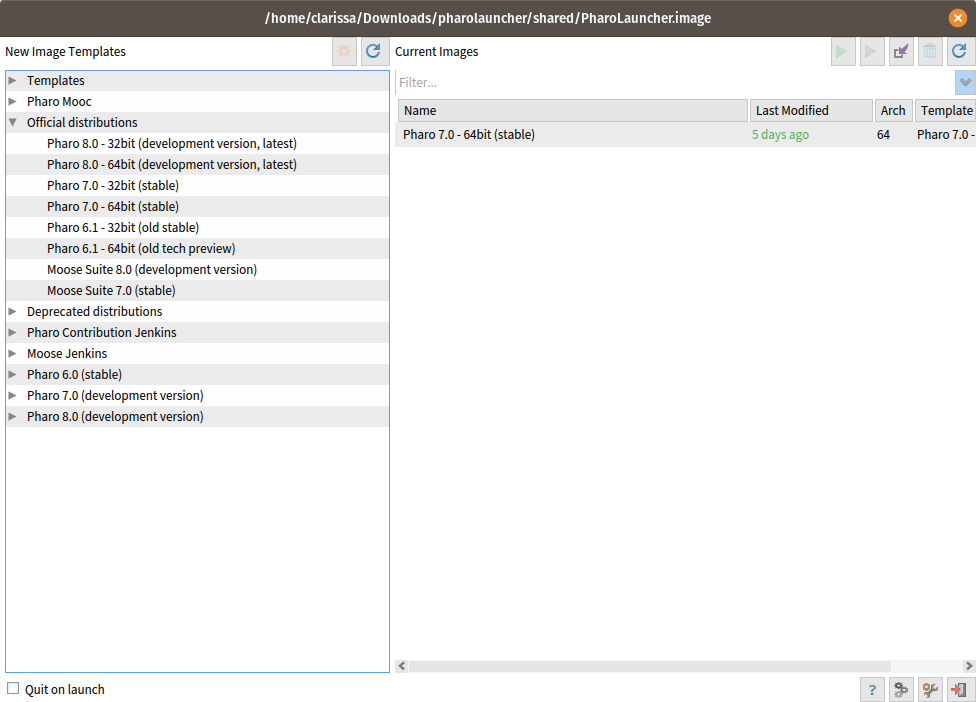Open the help question mark button

(872, 690)
